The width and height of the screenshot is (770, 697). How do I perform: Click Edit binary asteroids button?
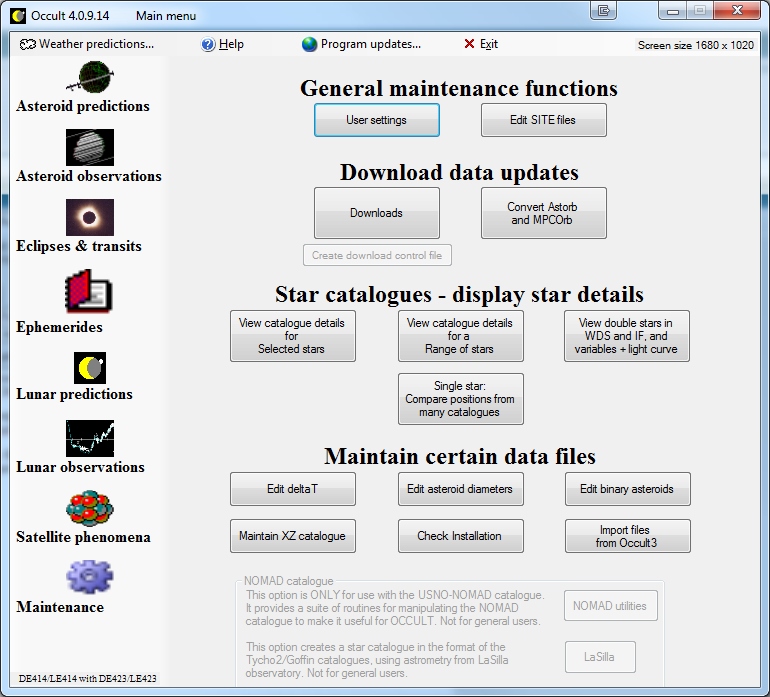click(628, 489)
